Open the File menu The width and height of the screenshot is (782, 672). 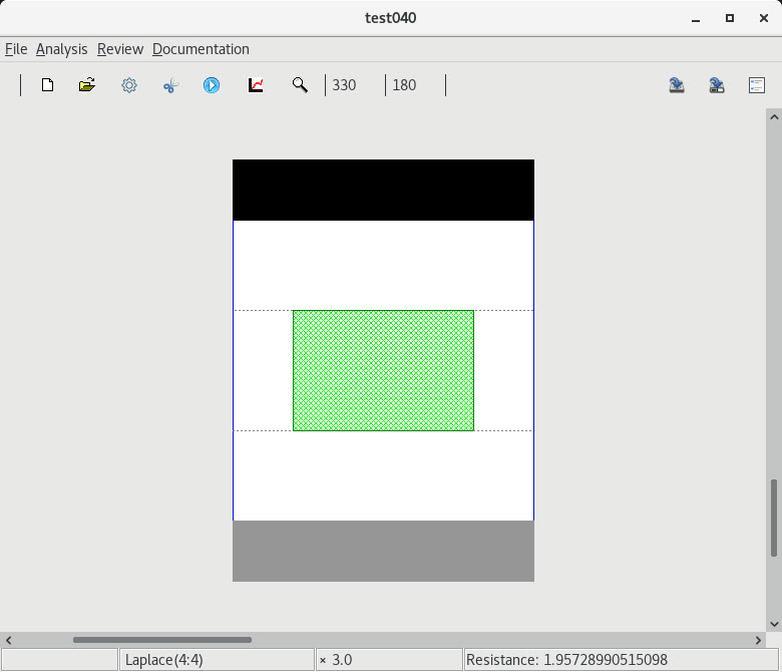16,49
